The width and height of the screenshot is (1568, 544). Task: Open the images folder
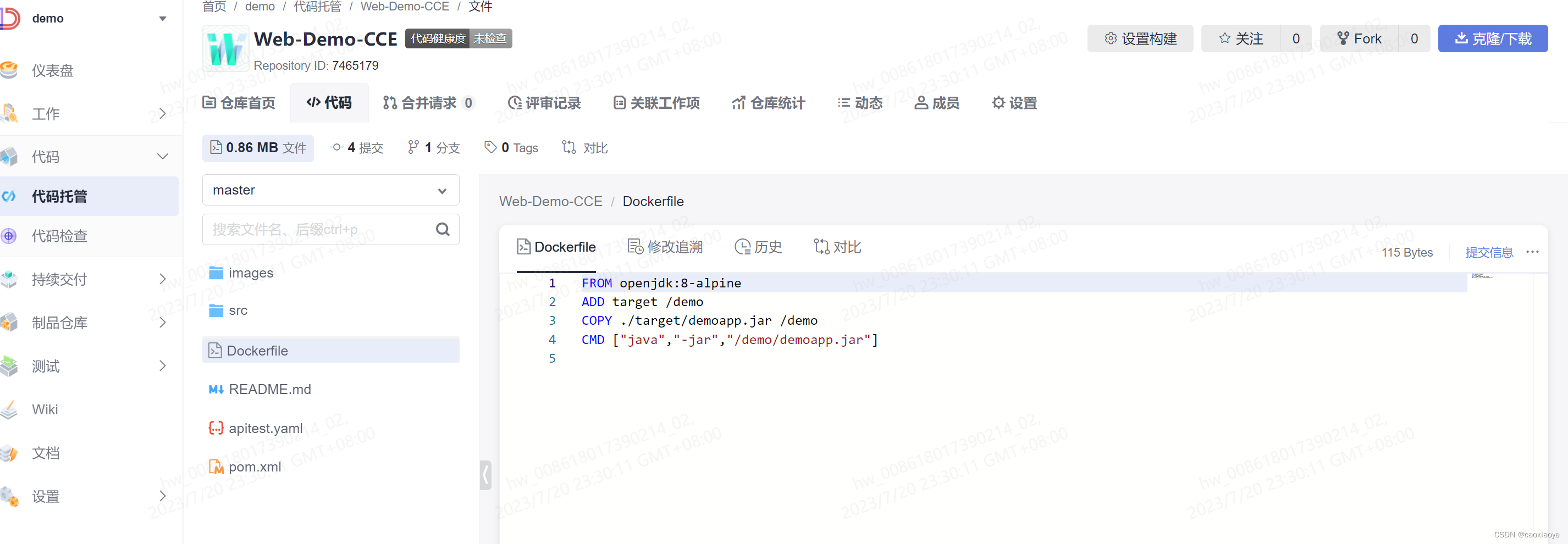pos(241,273)
